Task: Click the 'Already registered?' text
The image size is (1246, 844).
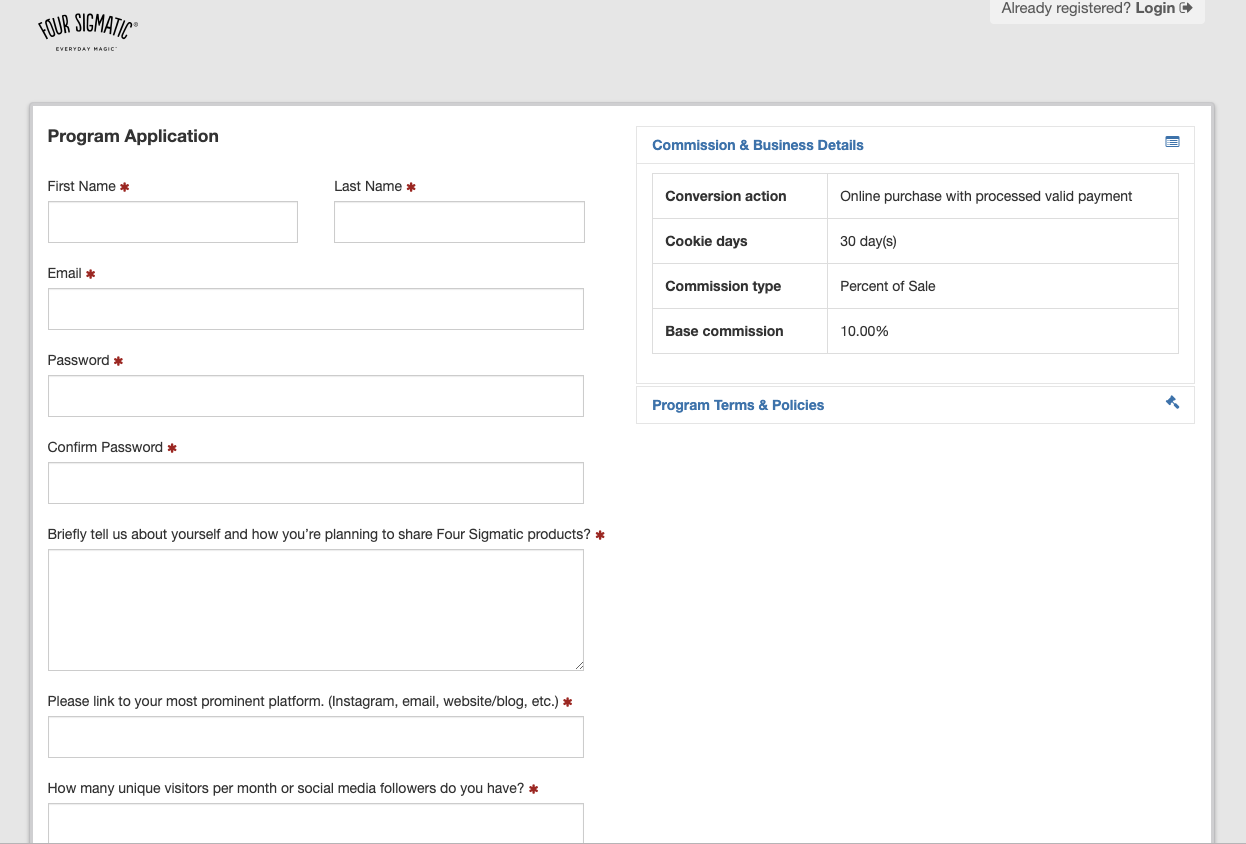Action: (1066, 8)
